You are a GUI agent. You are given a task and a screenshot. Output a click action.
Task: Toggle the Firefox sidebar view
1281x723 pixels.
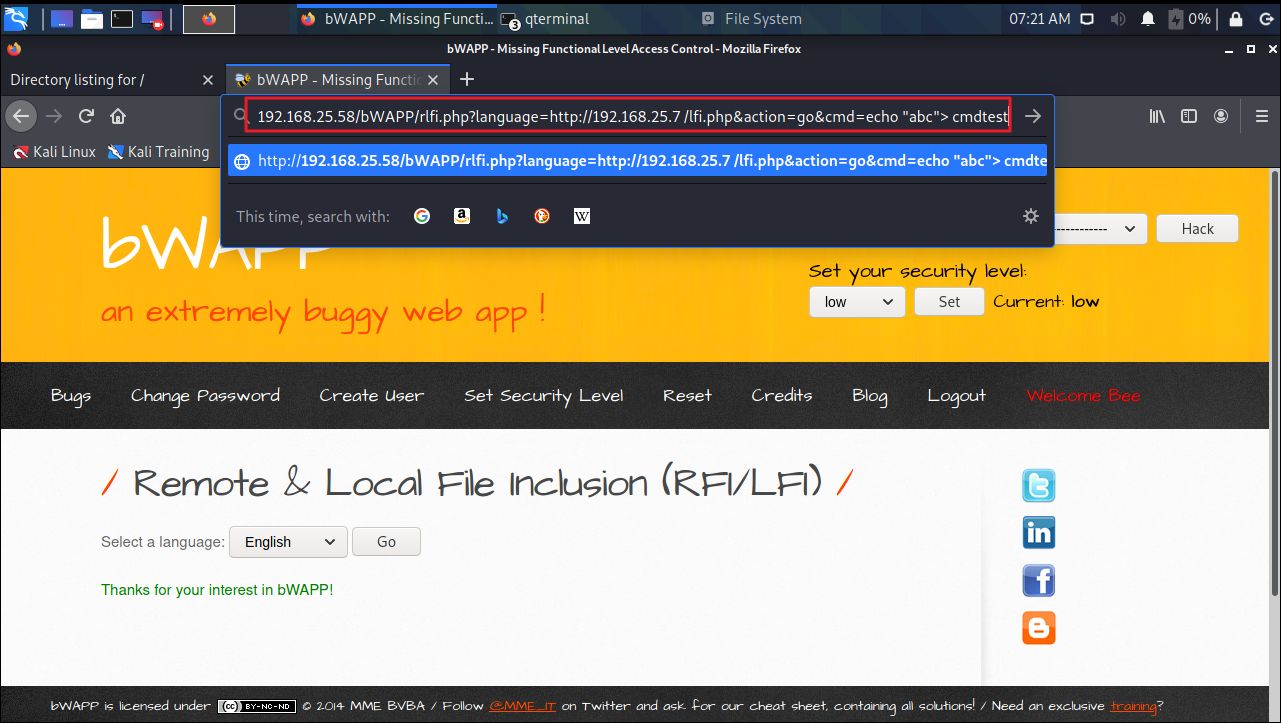(1189, 116)
